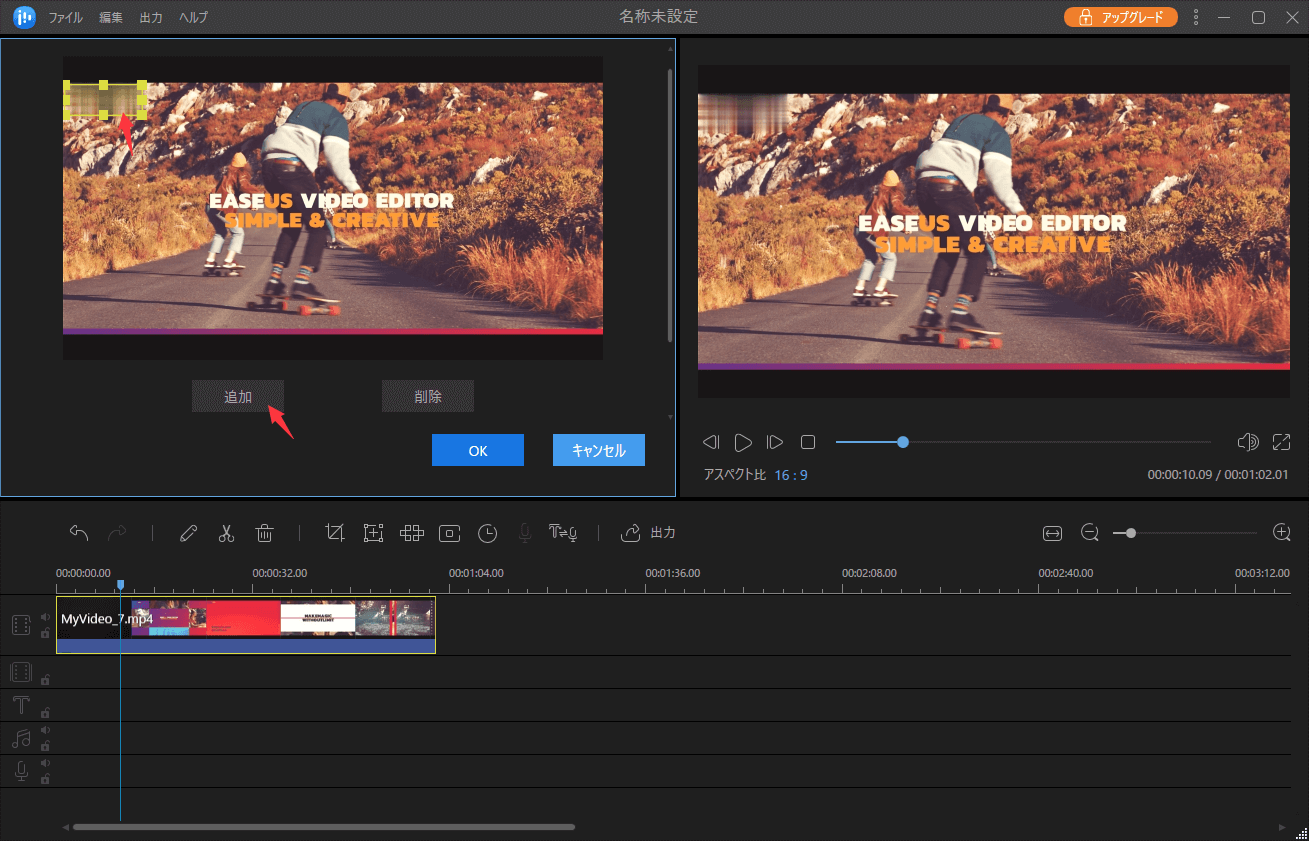Open the clock duration tool
Screen dimensions: 1309x841
(487, 533)
